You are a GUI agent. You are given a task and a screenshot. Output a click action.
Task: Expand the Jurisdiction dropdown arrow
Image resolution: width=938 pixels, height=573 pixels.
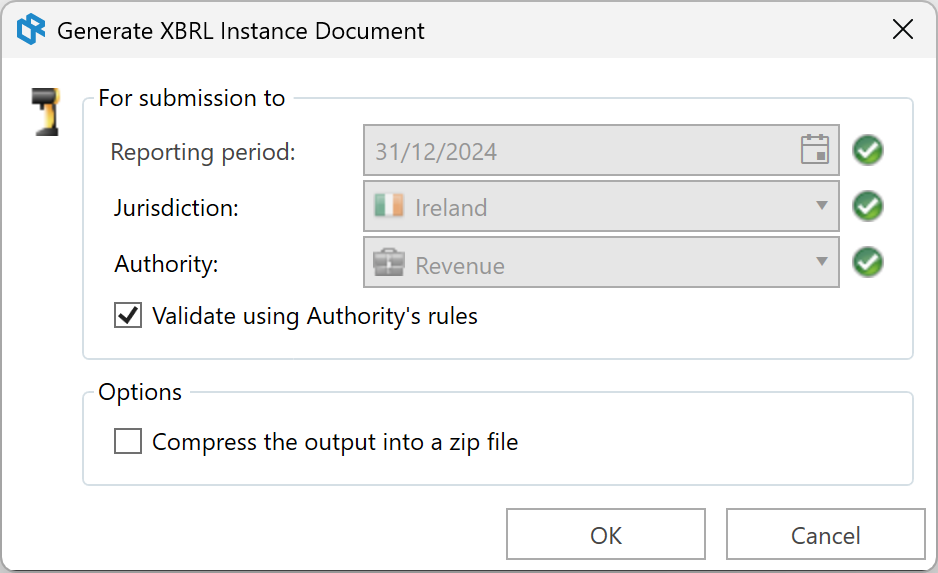tap(822, 206)
